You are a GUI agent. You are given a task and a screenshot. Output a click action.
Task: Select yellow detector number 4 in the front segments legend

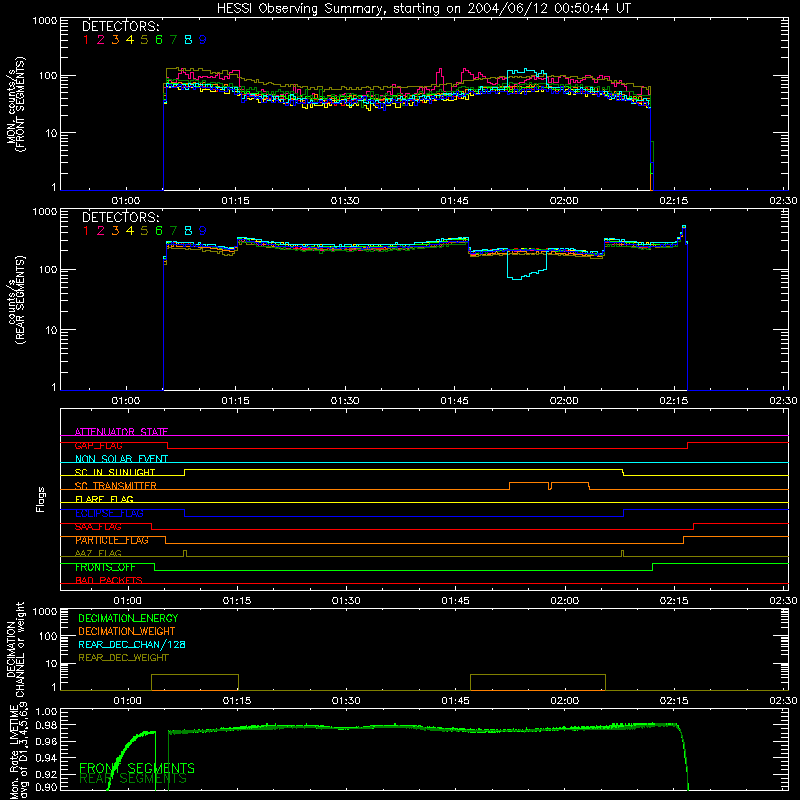(x=130, y=39)
